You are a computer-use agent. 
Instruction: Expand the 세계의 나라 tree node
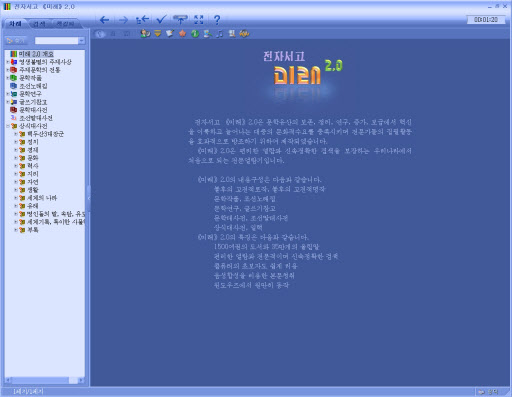16,198
